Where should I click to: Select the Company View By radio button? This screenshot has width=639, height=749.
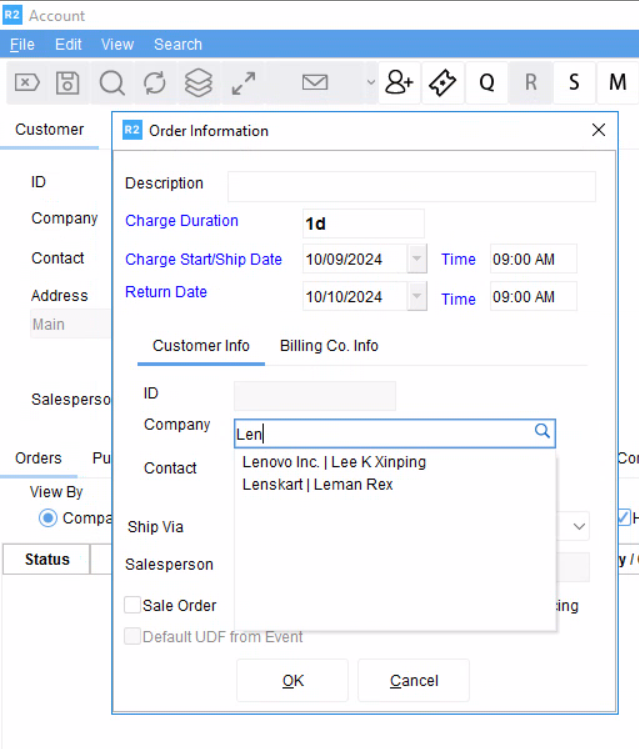[48, 518]
